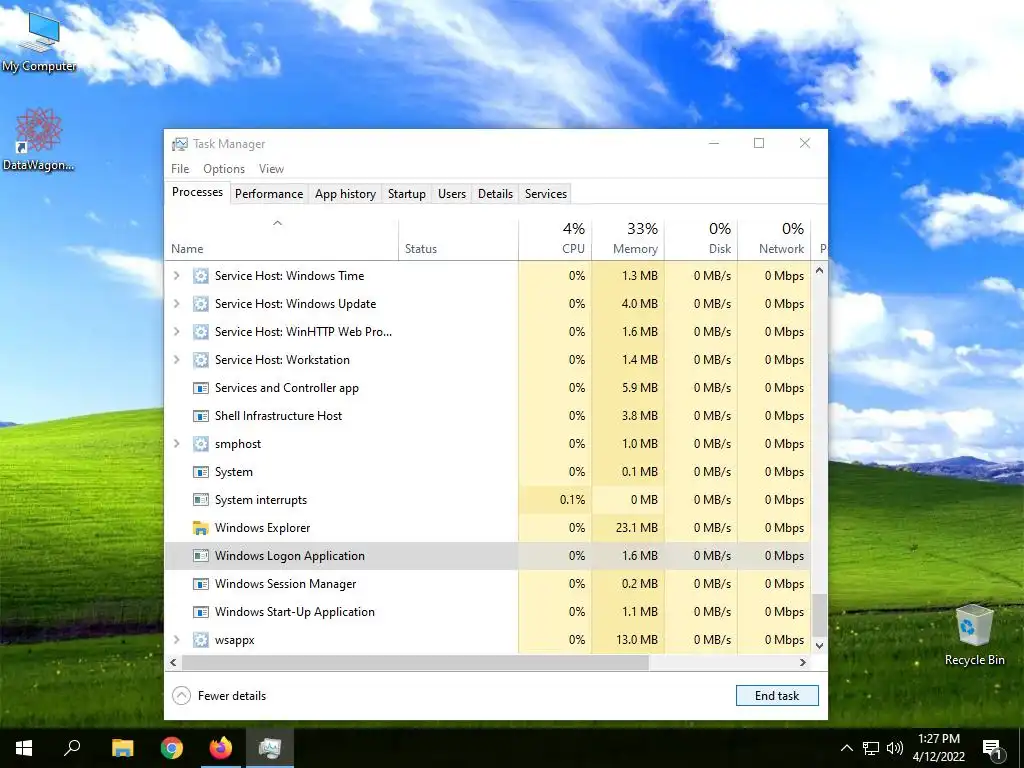Viewport: 1024px width, 768px height.
Task: Click the smphost gear icon
Action: 200,444
